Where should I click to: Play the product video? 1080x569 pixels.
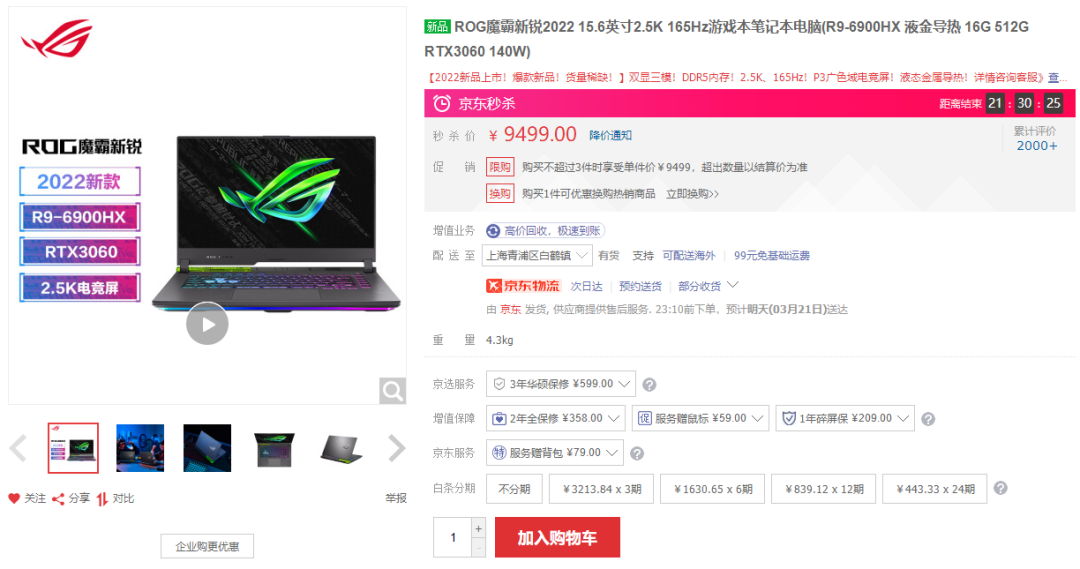207,324
